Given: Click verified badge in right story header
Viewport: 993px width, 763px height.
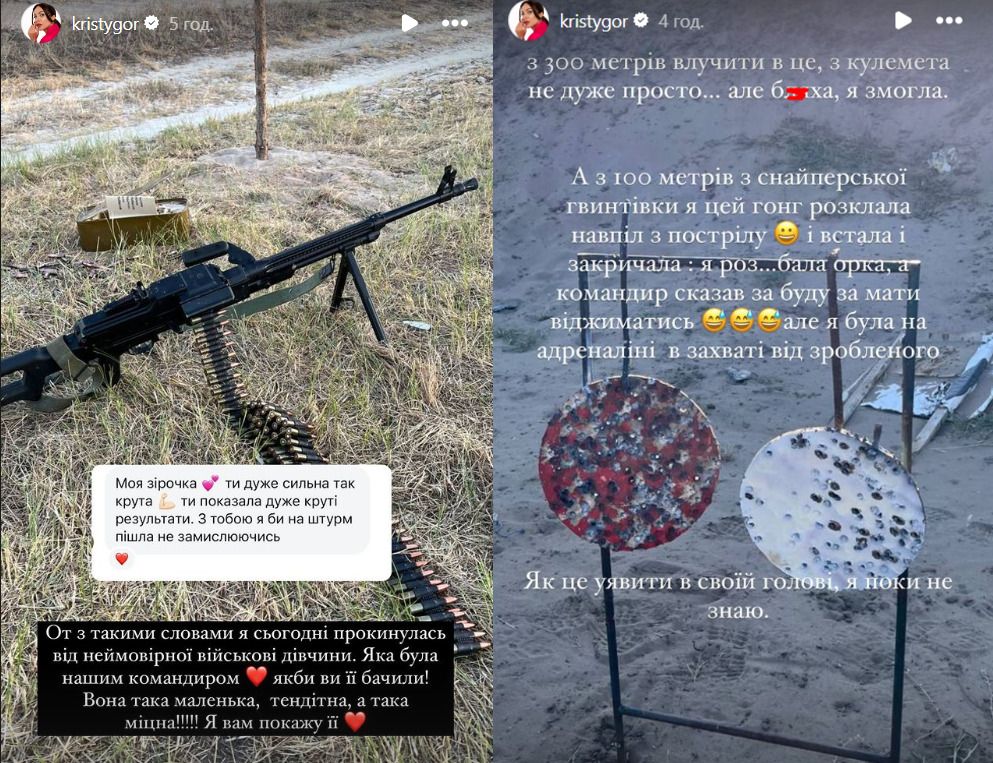Looking at the screenshot, I should coord(641,21).
